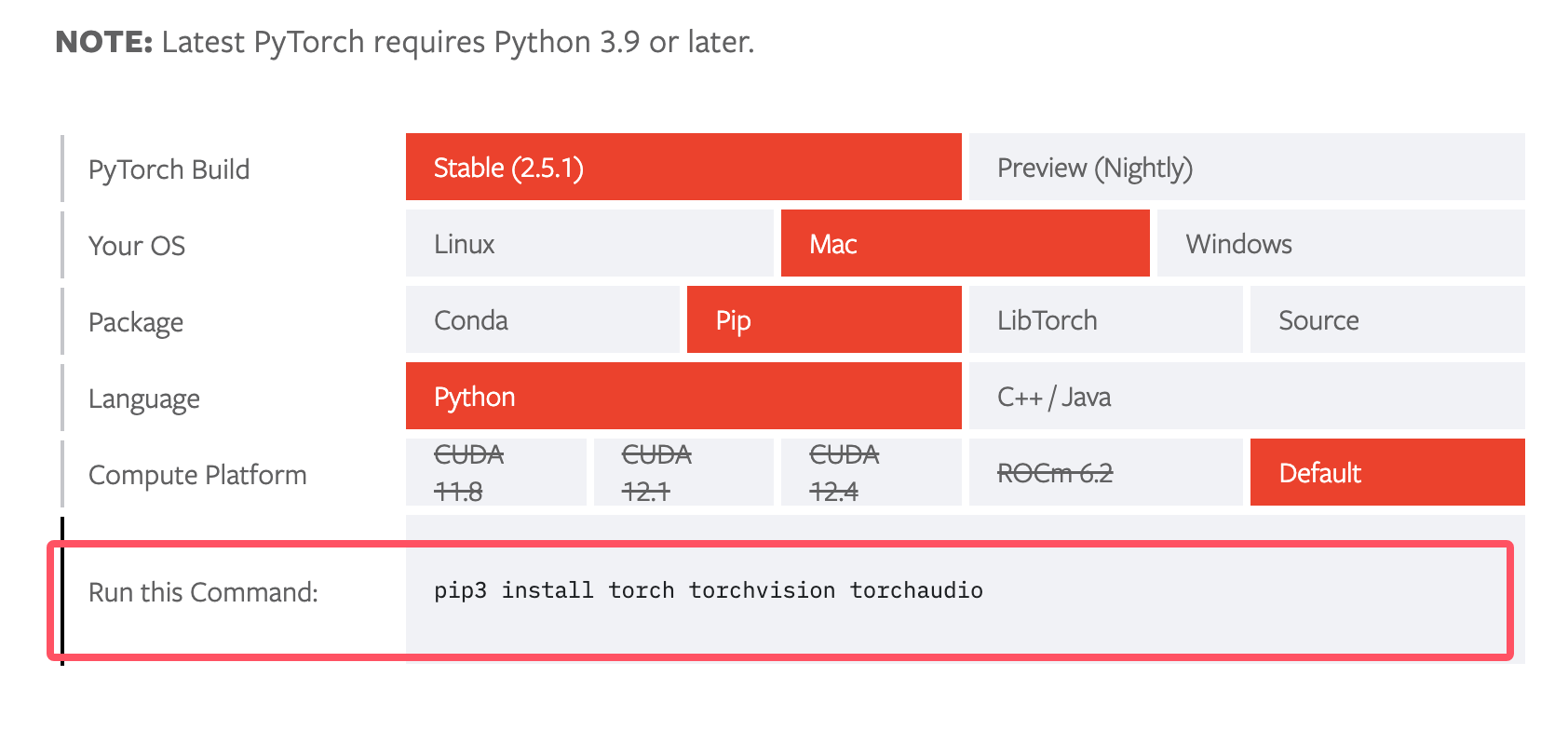This screenshot has width=1568, height=730.
Task: Select the Source package option
Action: (1386, 320)
